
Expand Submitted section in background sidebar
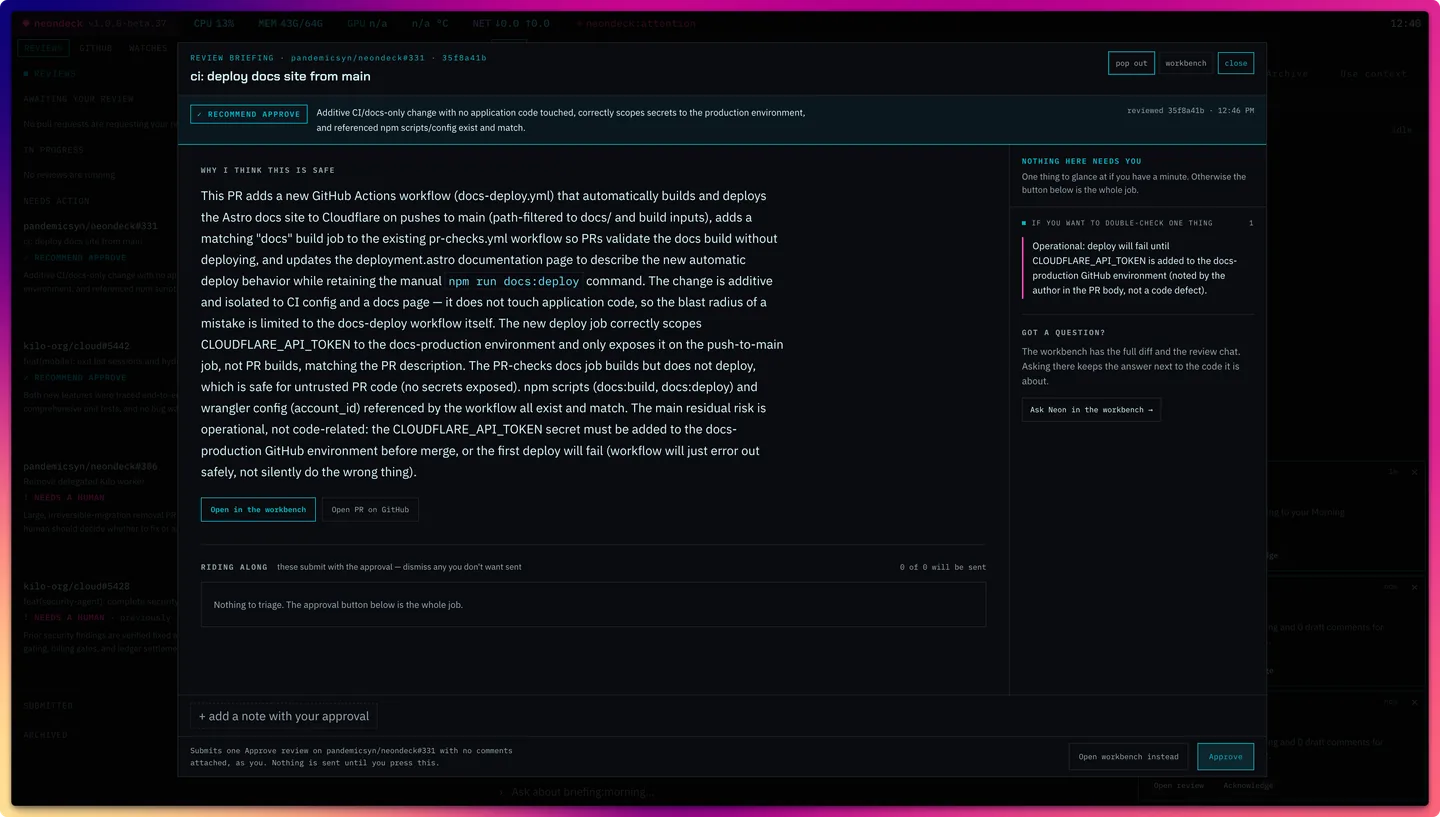(48, 705)
